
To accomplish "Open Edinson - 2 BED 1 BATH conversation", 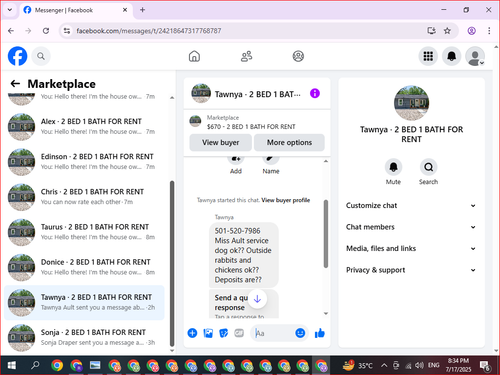I will [84, 161].
